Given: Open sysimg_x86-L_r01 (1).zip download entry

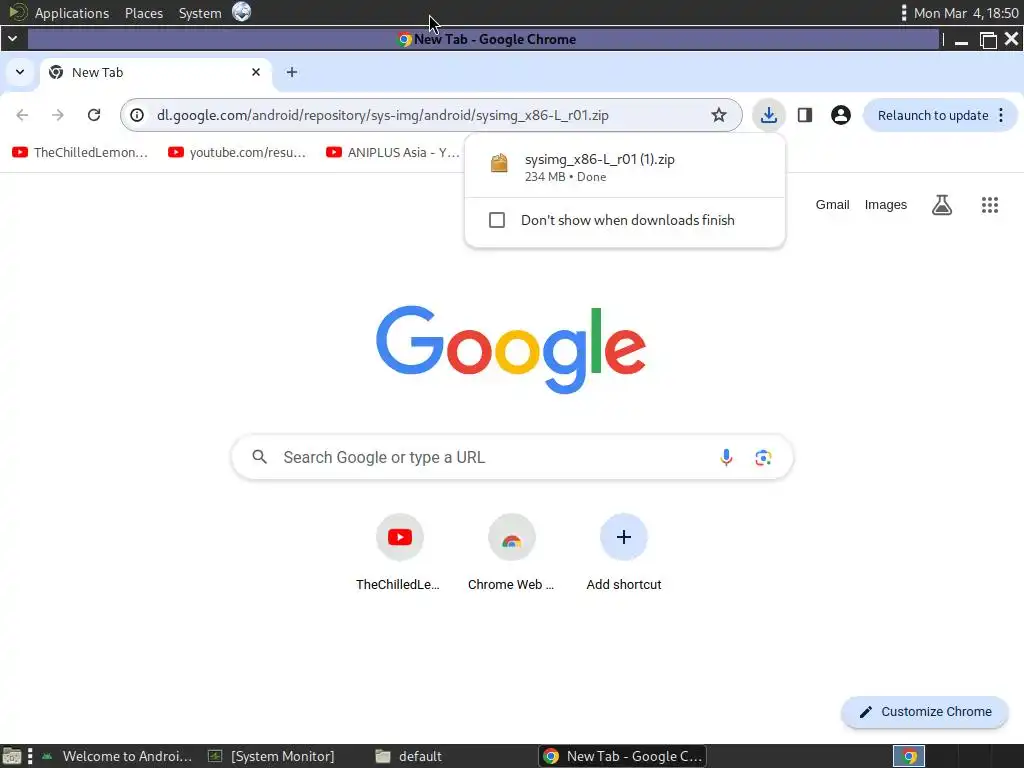Looking at the screenshot, I should pyautogui.click(x=625, y=167).
